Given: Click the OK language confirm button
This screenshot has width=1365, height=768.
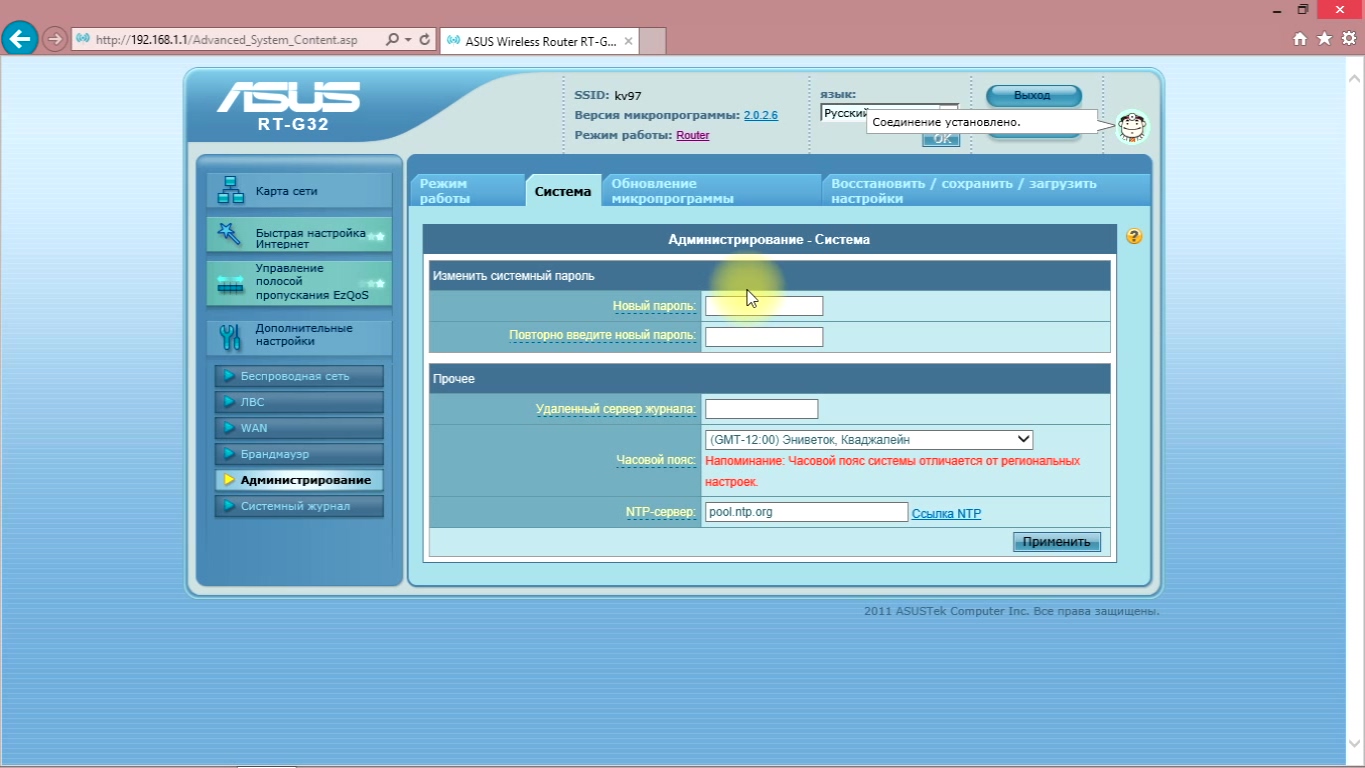Looking at the screenshot, I should tap(940, 139).
